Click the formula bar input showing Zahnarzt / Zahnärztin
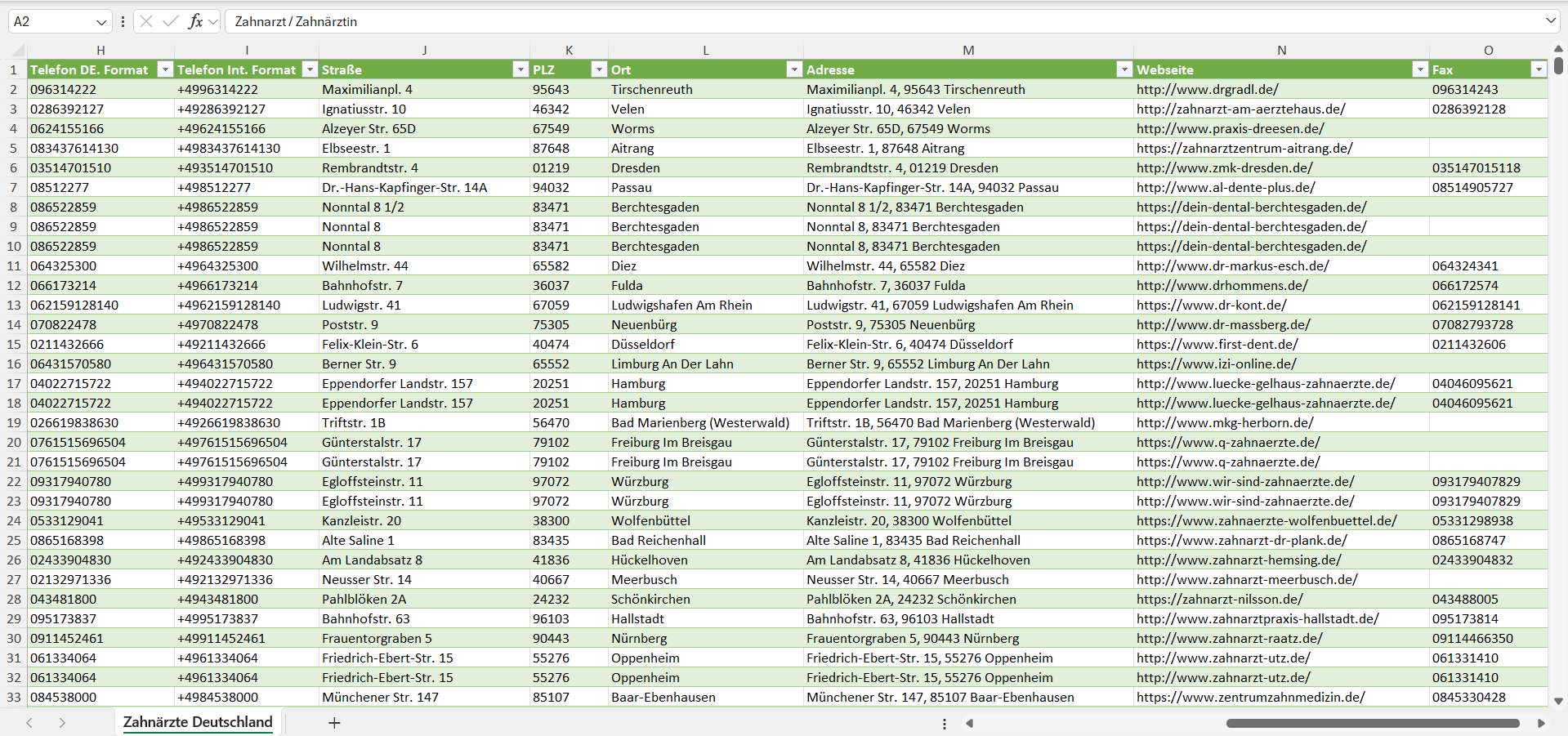 (882, 21)
